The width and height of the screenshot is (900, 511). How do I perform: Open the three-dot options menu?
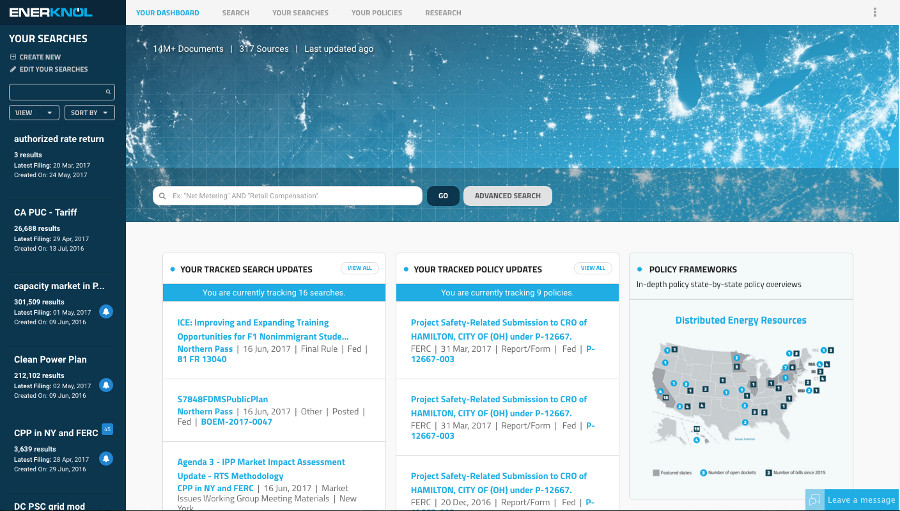click(875, 12)
